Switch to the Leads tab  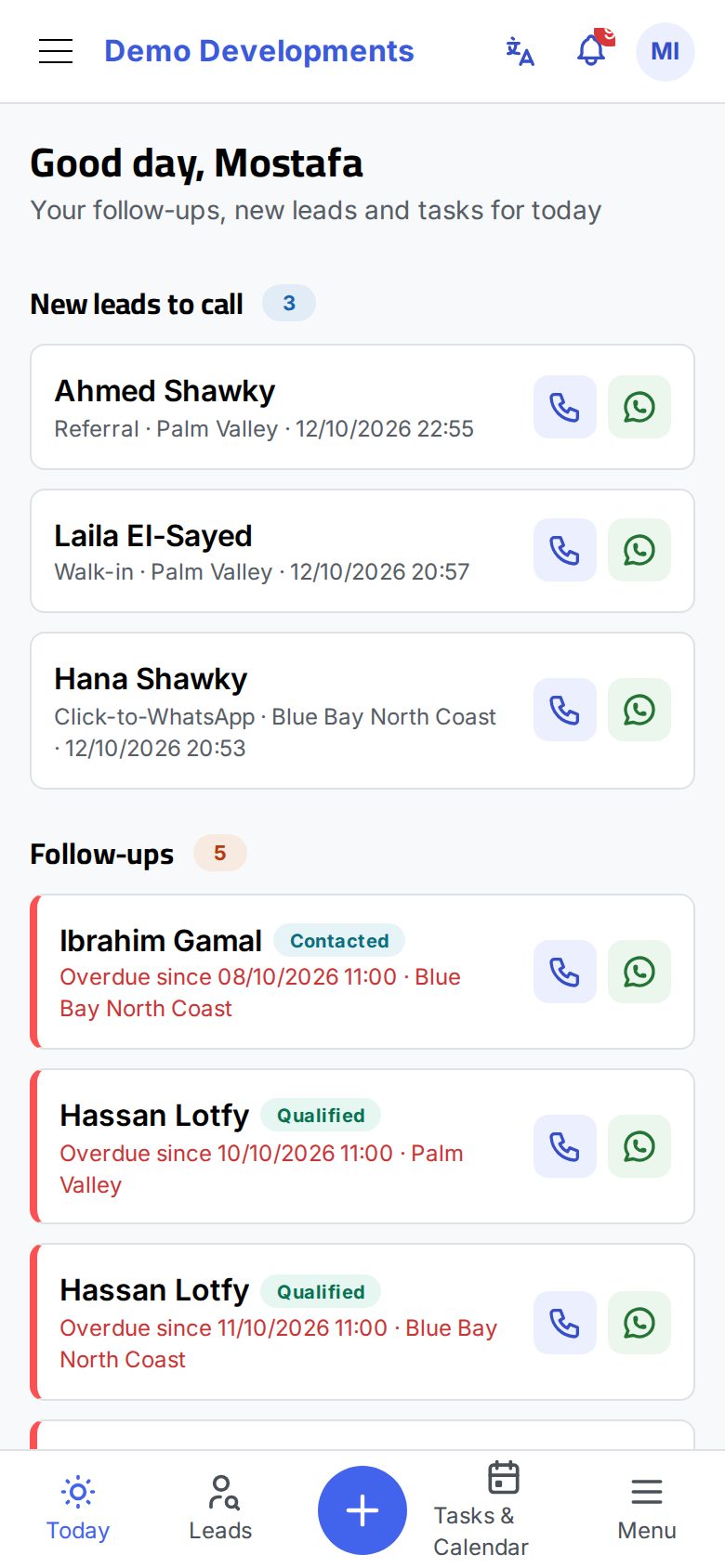click(x=220, y=1509)
